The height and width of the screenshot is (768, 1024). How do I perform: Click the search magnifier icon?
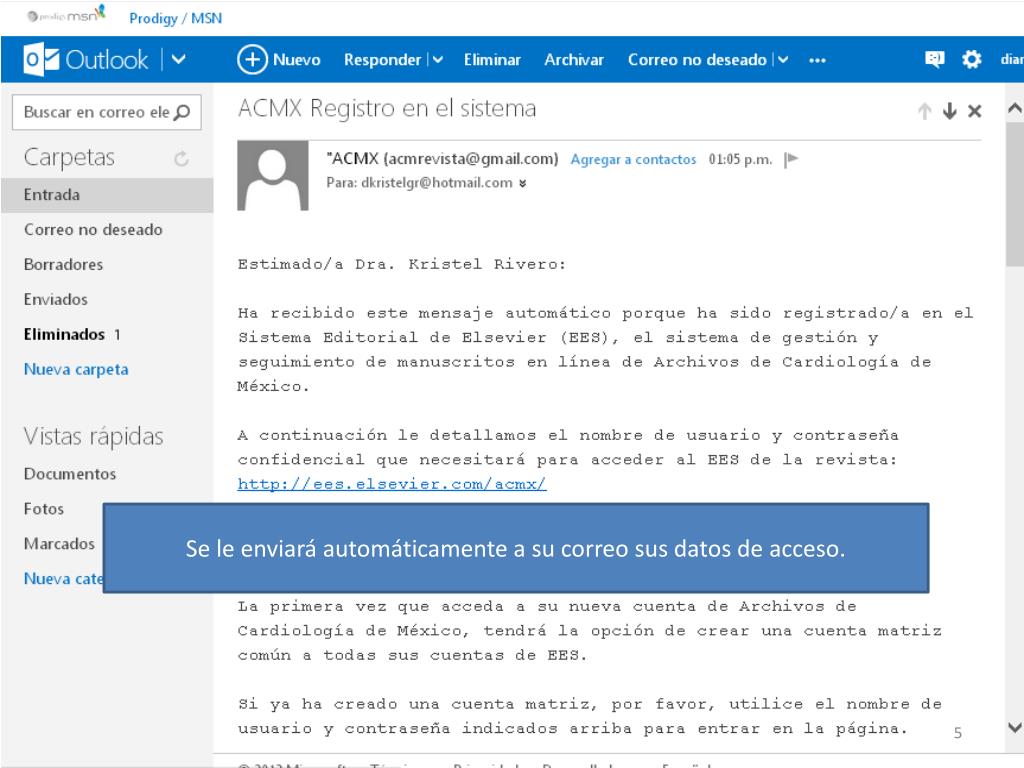coord(182,112)
